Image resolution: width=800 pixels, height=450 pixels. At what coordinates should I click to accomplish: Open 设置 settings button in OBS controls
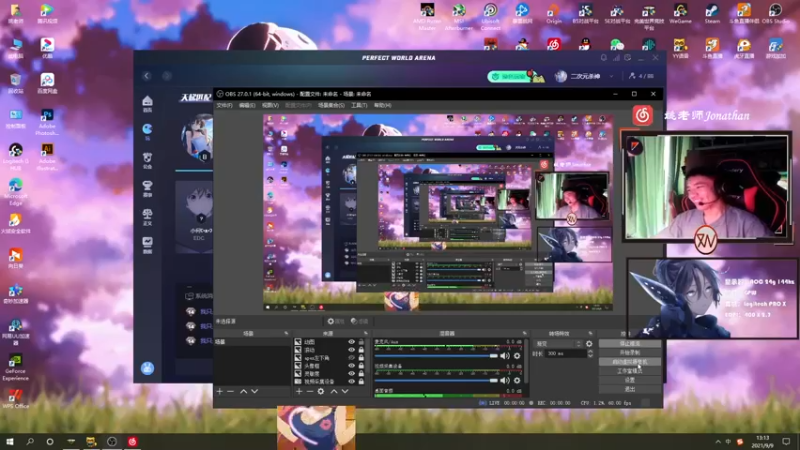[x=630, y=380]
